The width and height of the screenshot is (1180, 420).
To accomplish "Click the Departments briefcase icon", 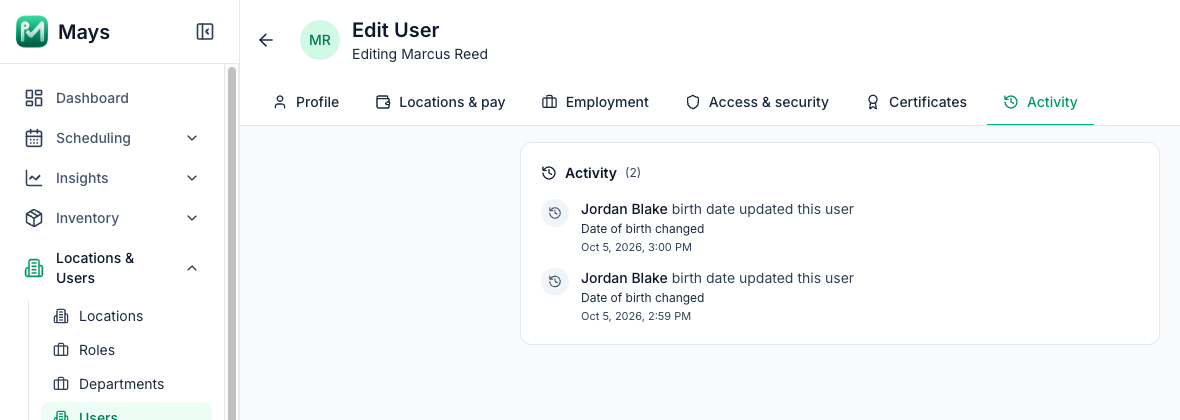I will pyautogui.click(x=61, y=384).
